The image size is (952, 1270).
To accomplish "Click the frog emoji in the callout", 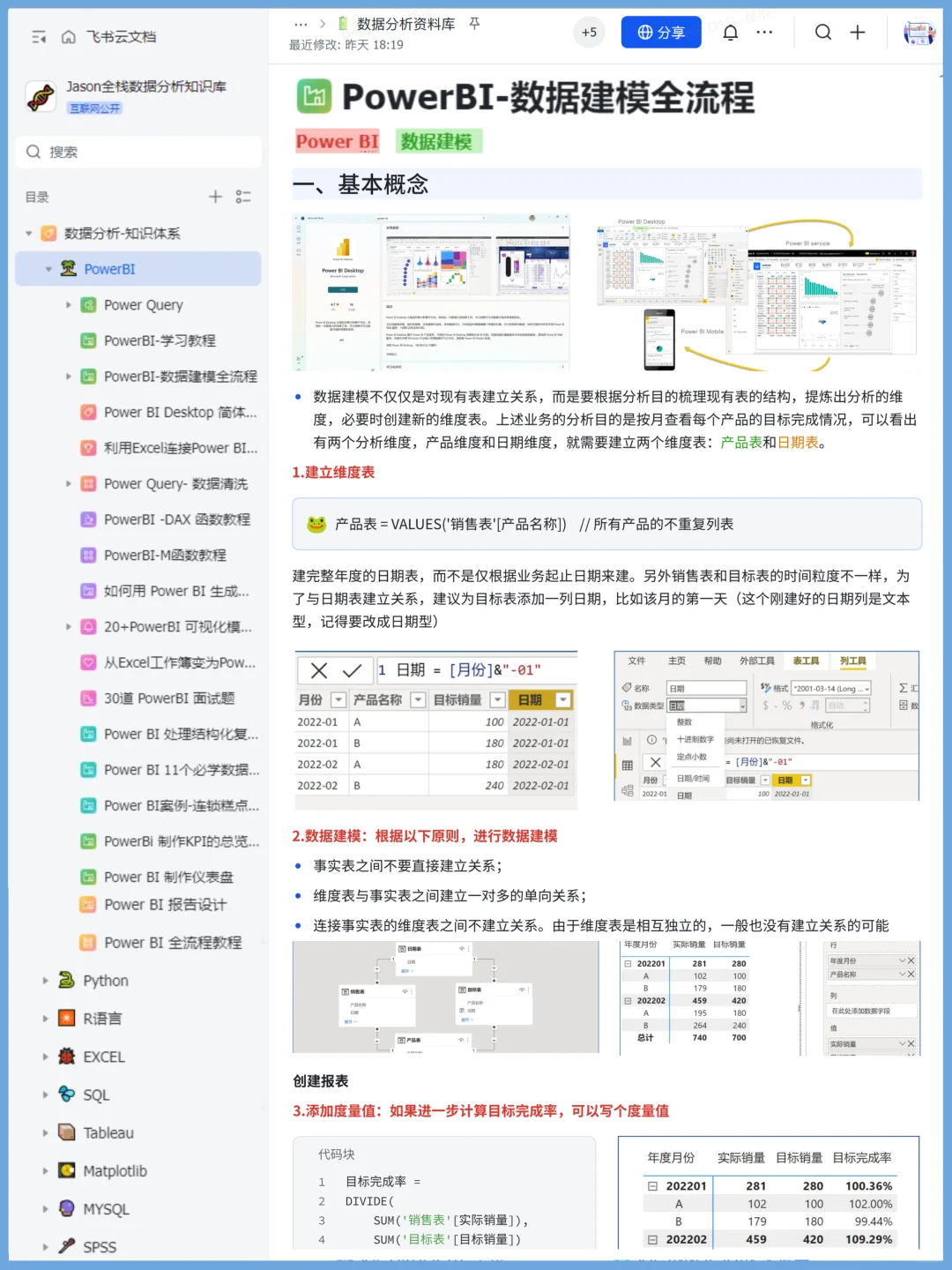I will [x=316, y=525].
